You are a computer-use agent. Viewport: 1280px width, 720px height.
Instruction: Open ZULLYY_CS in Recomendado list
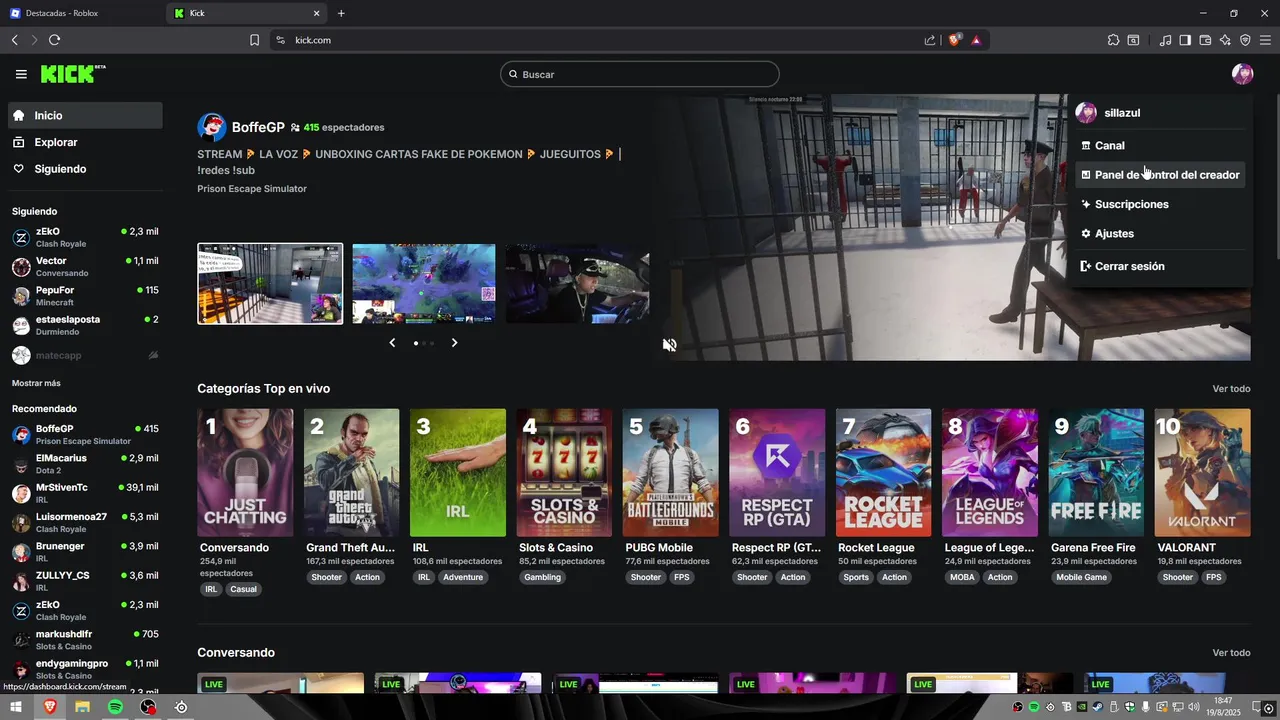click(85, 581)
